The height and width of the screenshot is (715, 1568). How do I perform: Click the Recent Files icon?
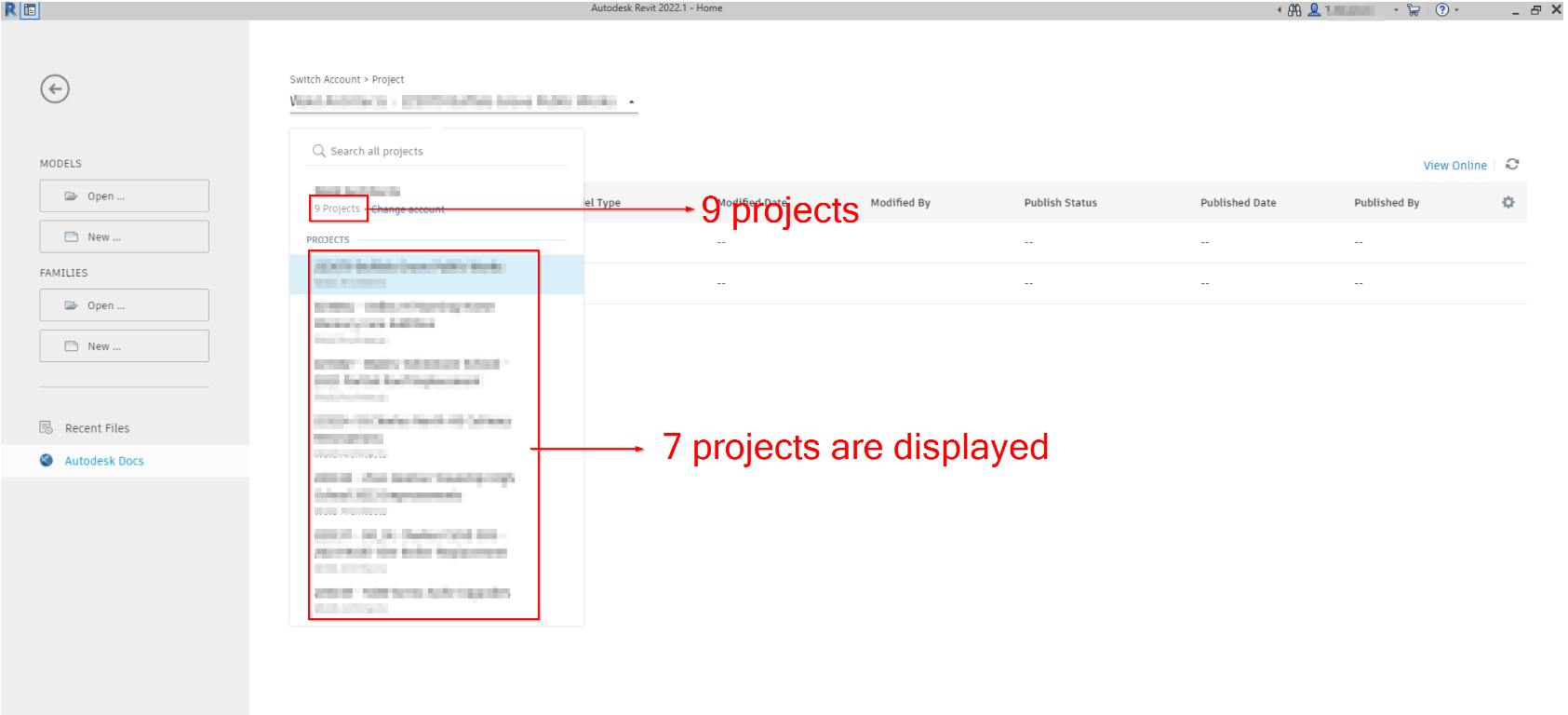46,427
